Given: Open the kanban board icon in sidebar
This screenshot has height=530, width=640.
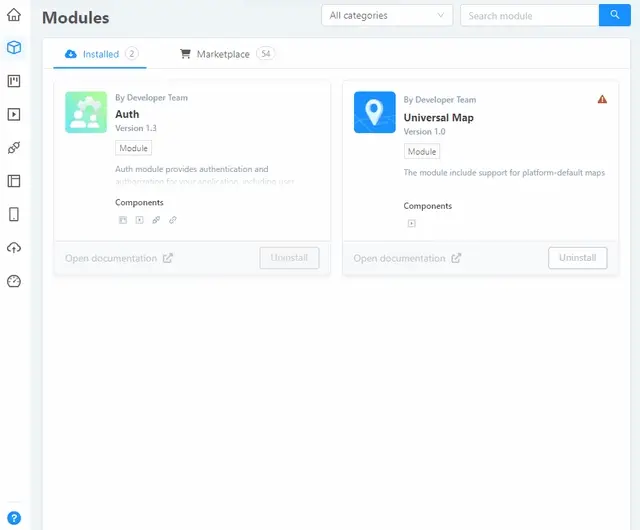Looking at the screenshot, I should (x=14, y=81).
